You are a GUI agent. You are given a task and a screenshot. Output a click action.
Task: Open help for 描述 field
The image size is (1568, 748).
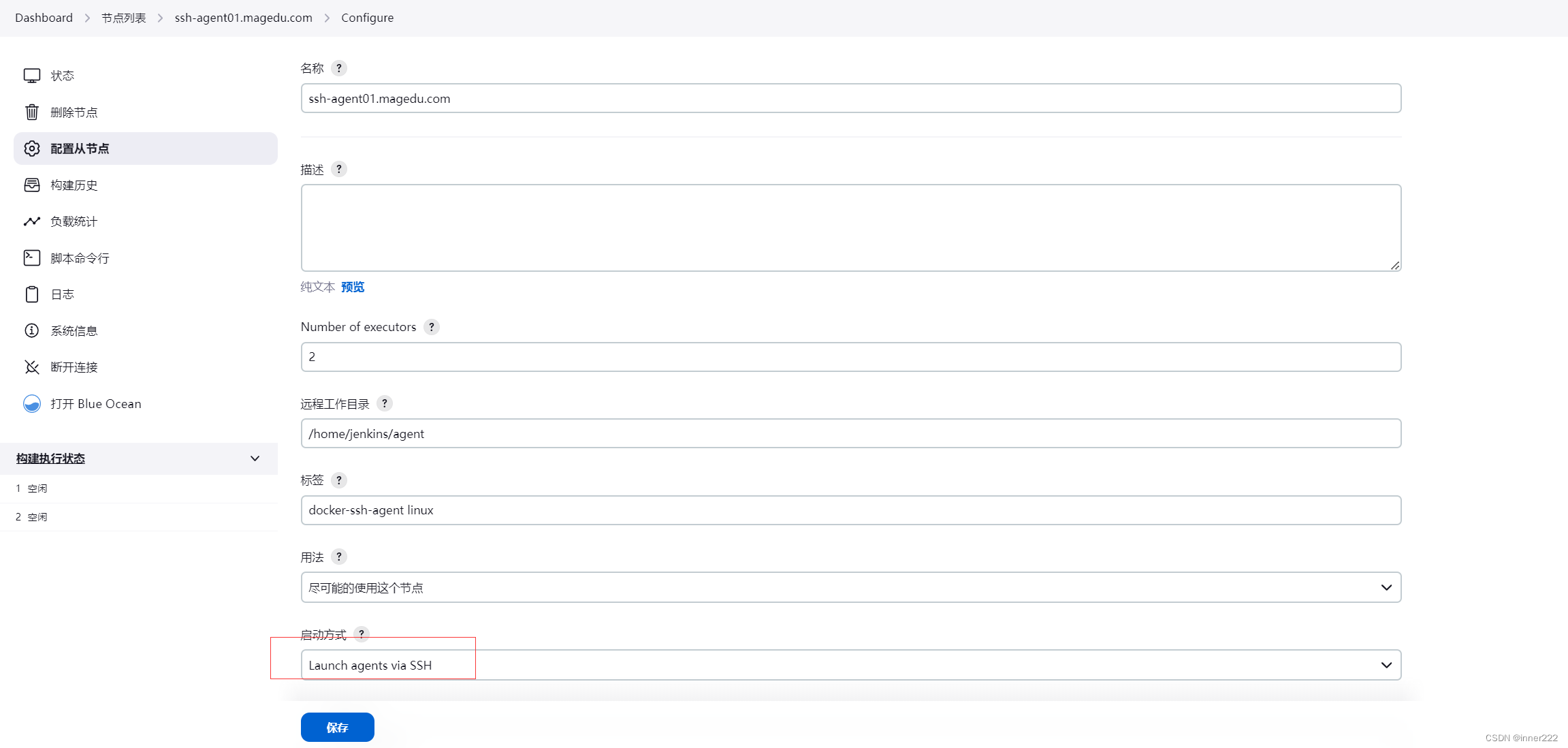pyautogui.click(x=338, y=169)
